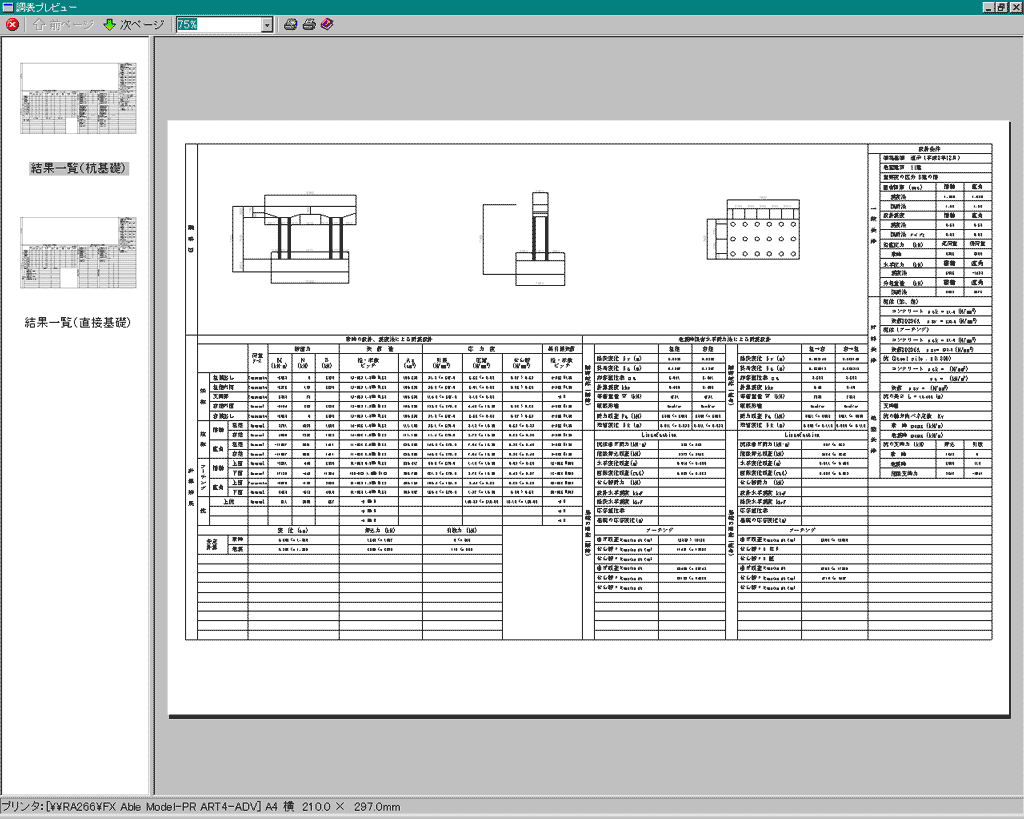Open printer setup, first printer icon after zoom
This screenshot has width=1024, height=819.
click(290, 25)
